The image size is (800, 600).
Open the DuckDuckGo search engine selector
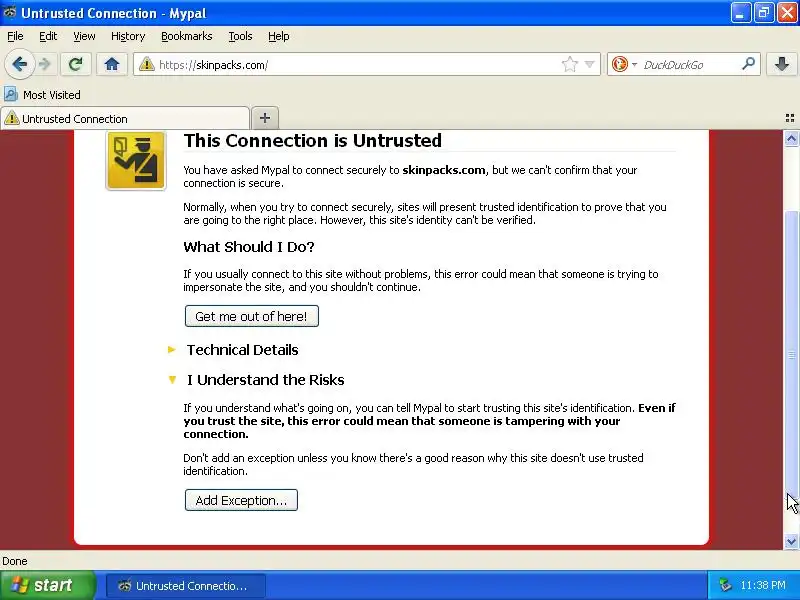(624, 64)
